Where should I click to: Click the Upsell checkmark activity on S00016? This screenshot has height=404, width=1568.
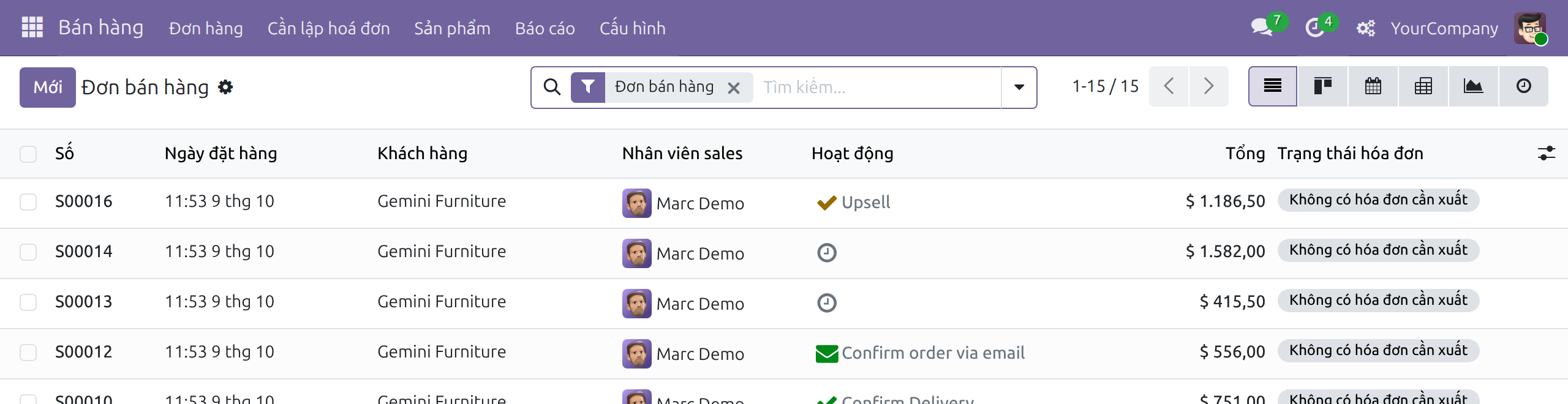point(827,203)
